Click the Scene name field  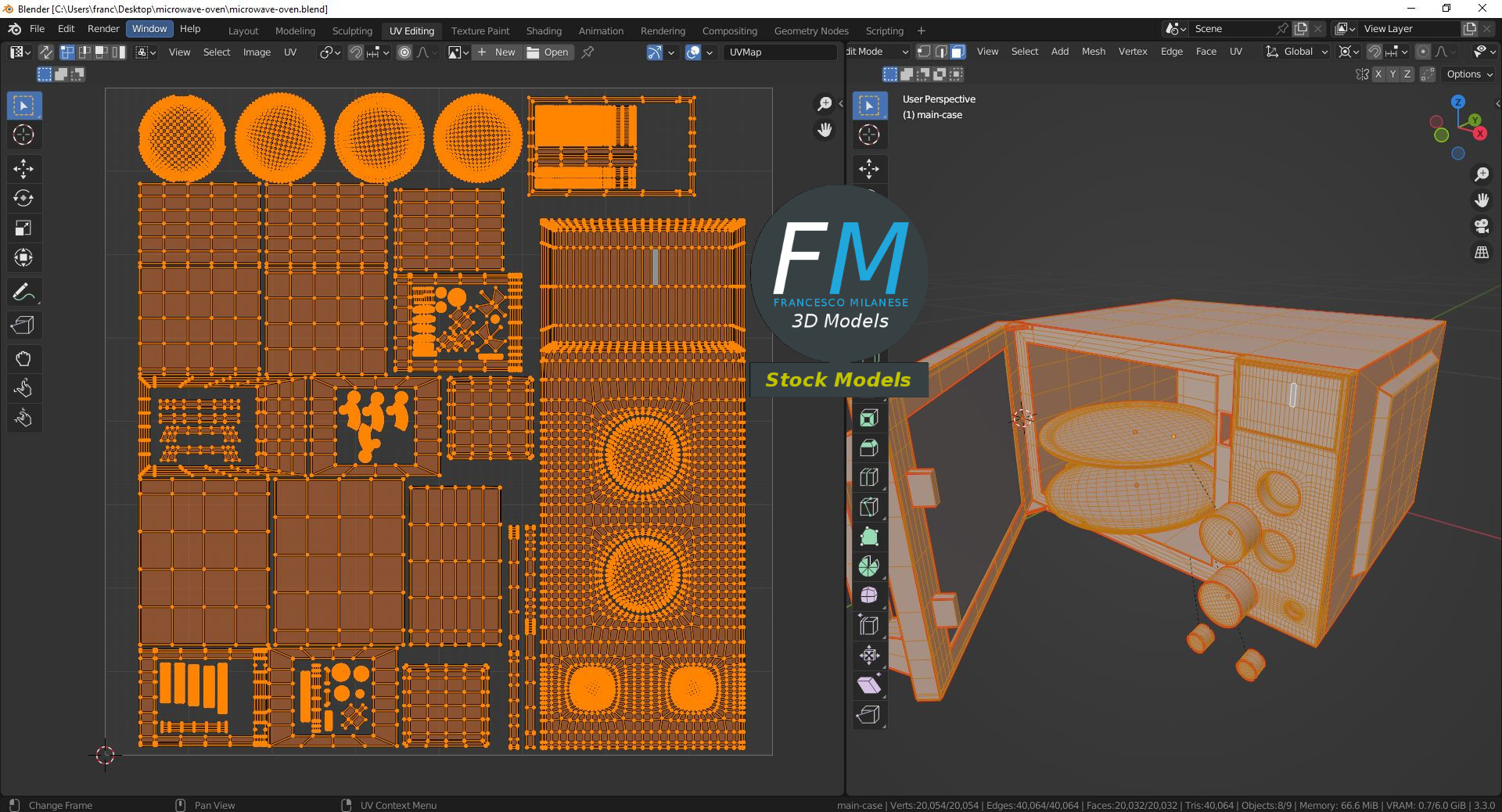coord(1232,29)
